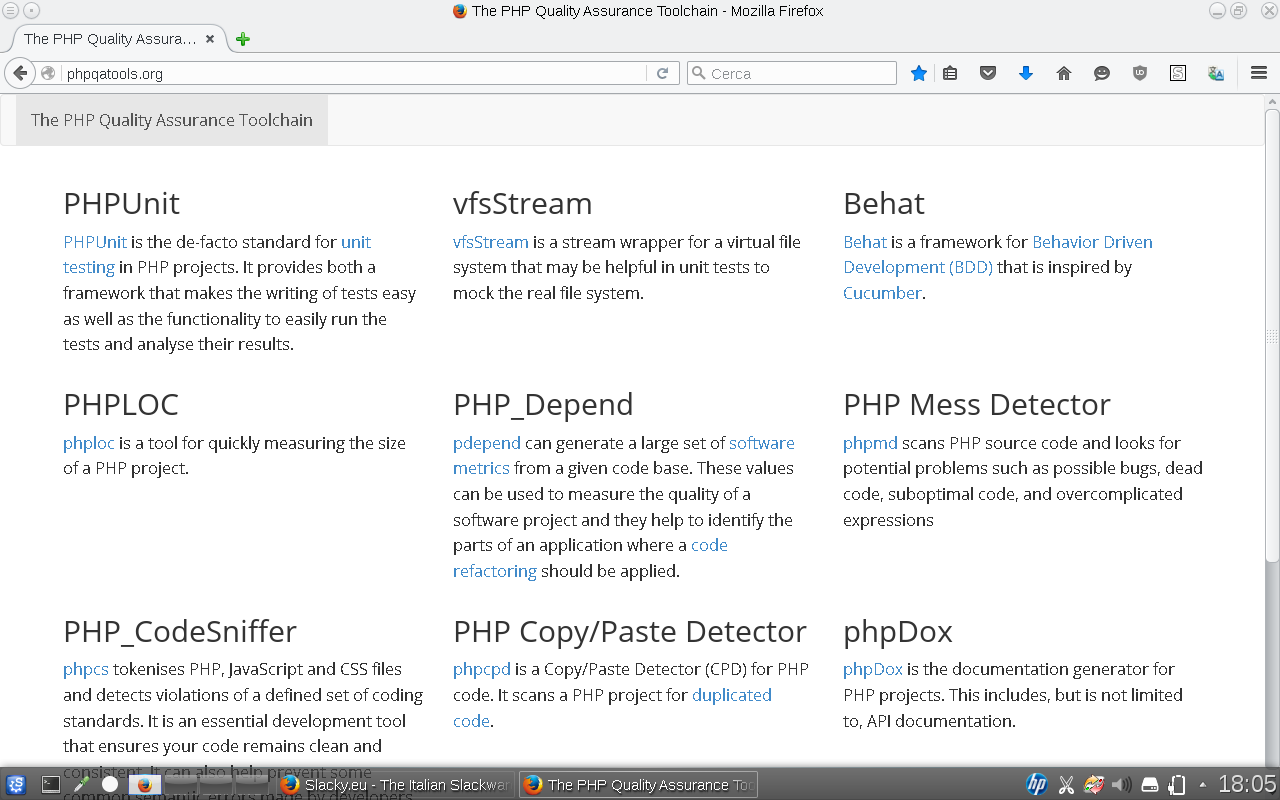
Task: Go to the Firefox home page icon
Action: point(1064,73)
